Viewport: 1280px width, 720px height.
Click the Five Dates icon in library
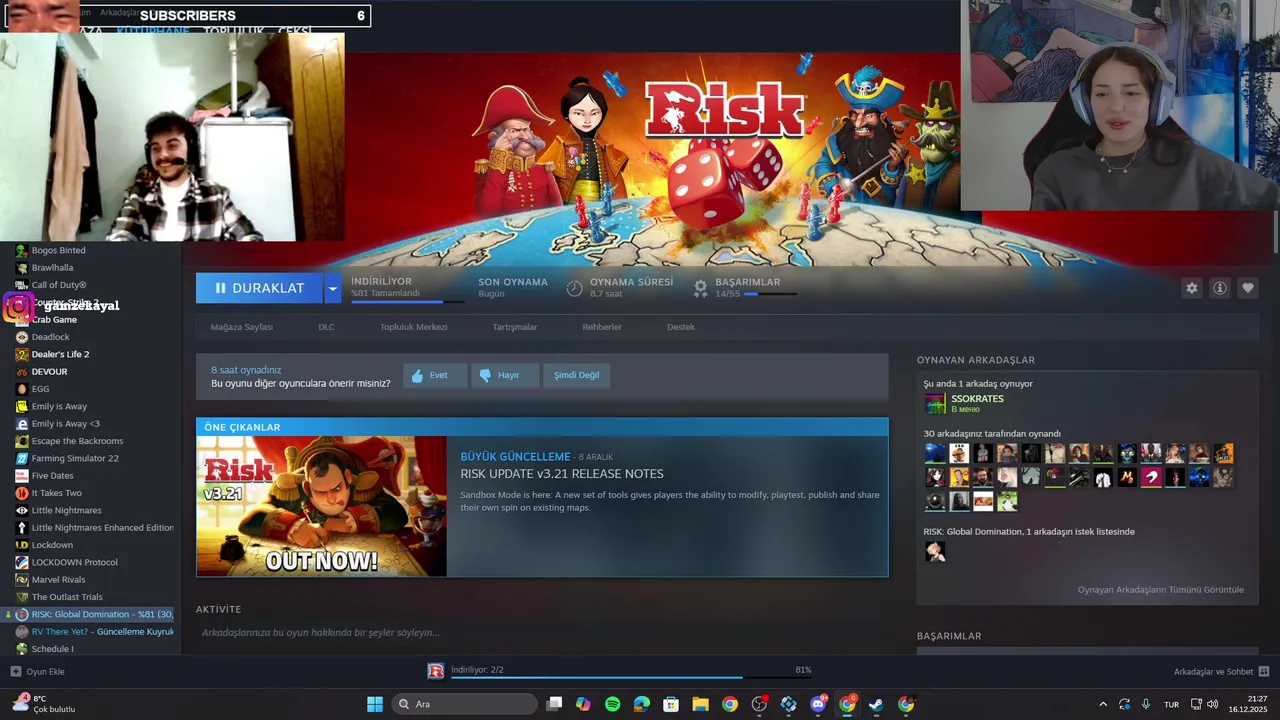click(x=22, y=476)
